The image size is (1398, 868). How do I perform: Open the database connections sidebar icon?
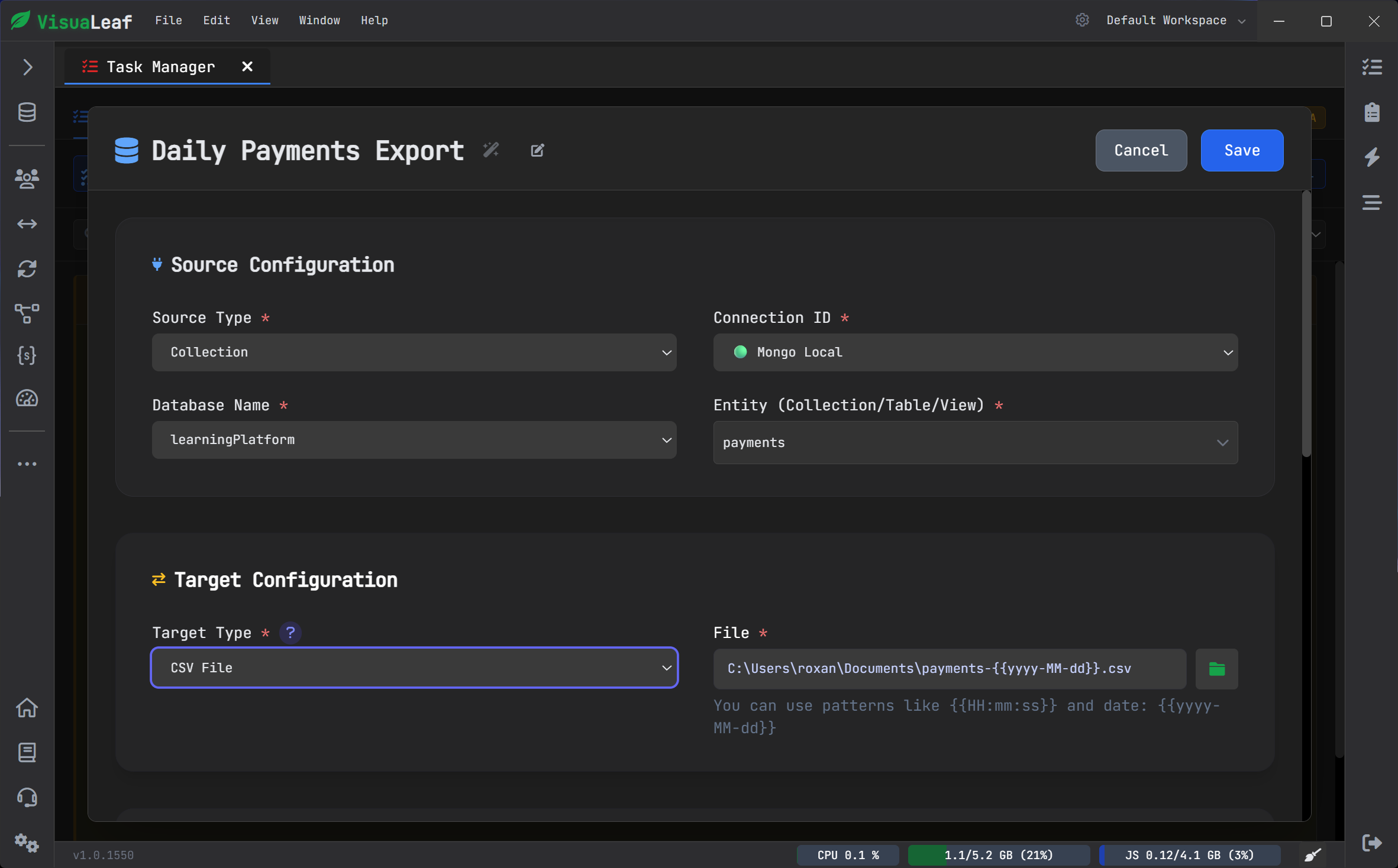click(x=27, y=112)
